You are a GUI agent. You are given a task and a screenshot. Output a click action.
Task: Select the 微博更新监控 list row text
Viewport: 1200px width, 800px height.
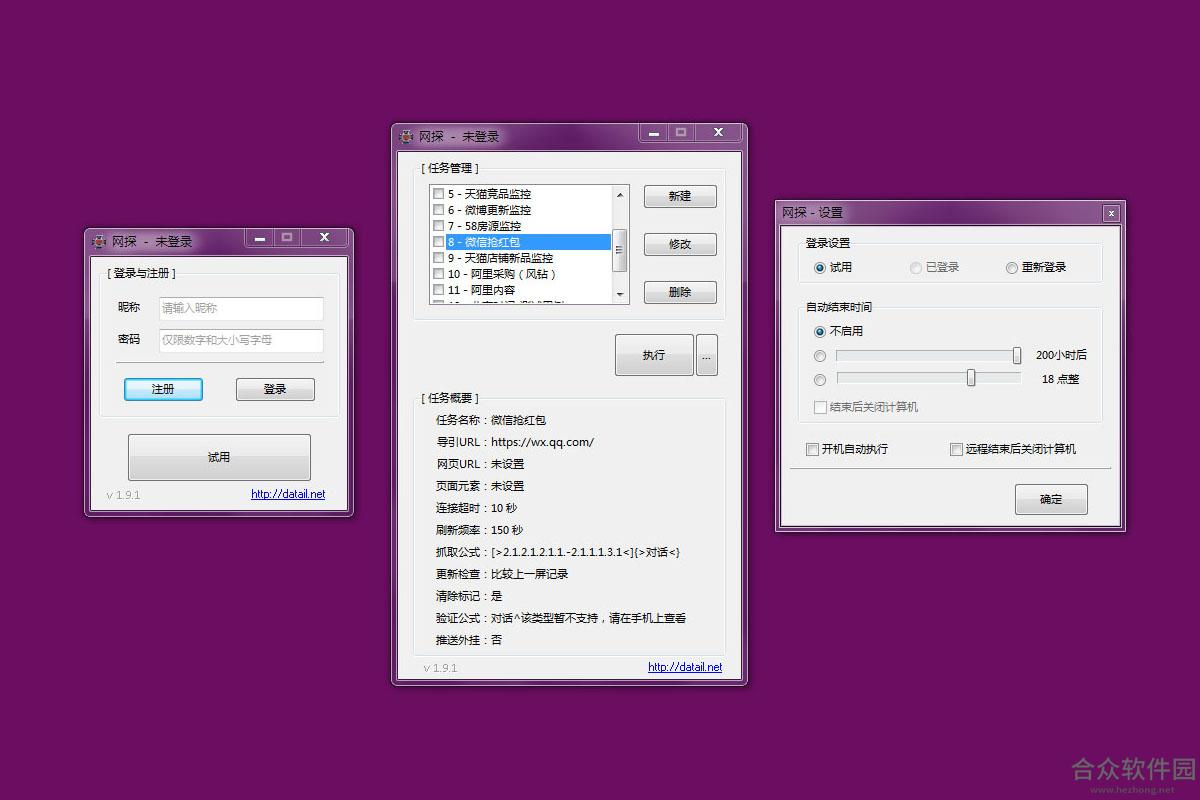pos(489,210)
